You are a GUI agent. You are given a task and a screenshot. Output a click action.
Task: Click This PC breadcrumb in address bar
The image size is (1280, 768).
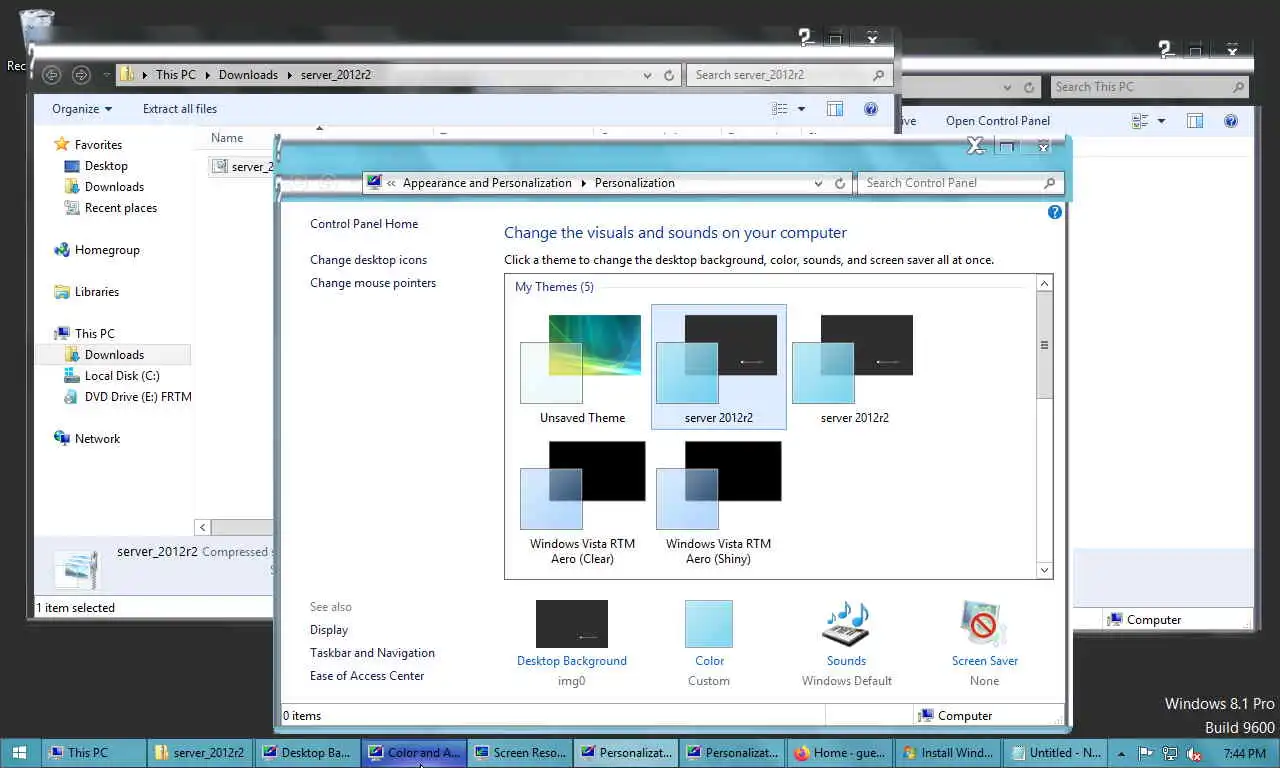175,75
